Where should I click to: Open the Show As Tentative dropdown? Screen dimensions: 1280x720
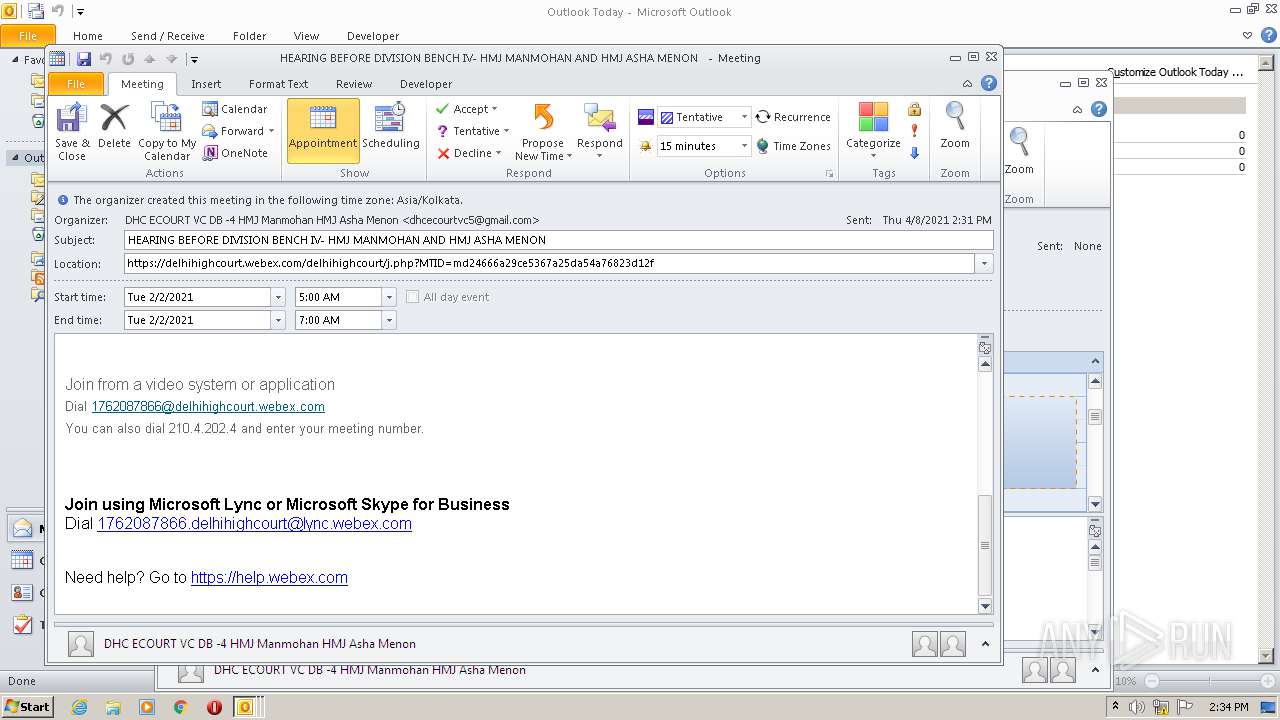744,117
